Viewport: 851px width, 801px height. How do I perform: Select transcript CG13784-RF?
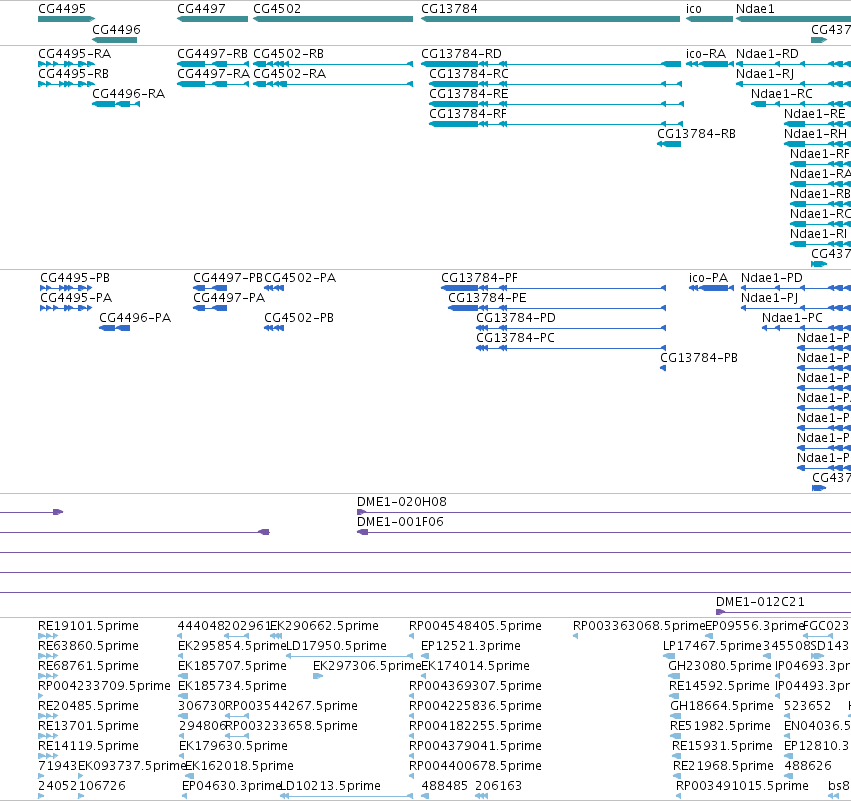(x=556, y=124)
